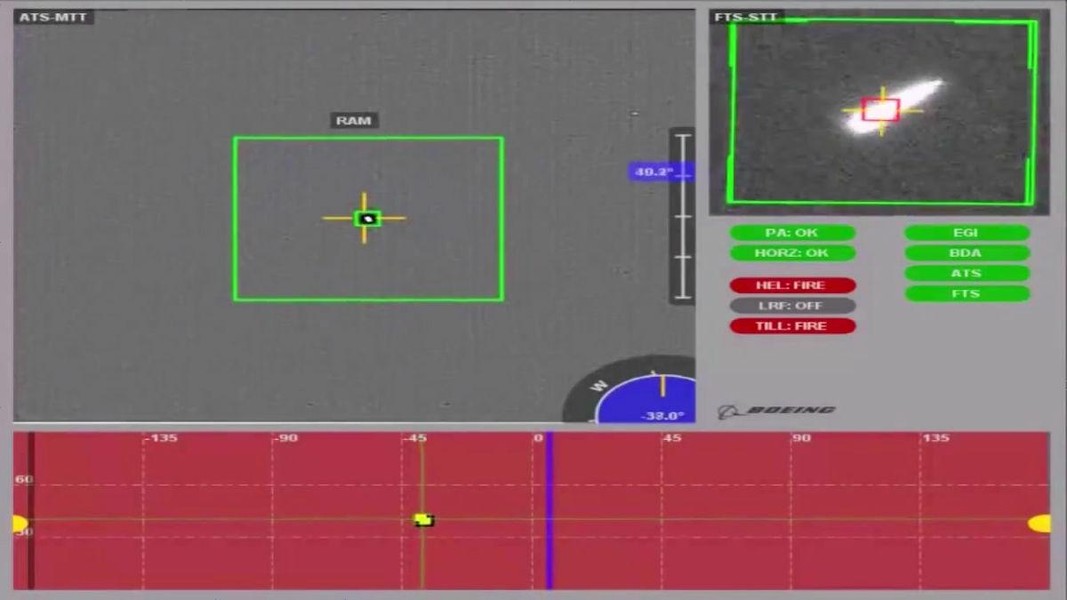Click the -45 azimuth grid label
1067x600 pixels.
click(415, 438)
